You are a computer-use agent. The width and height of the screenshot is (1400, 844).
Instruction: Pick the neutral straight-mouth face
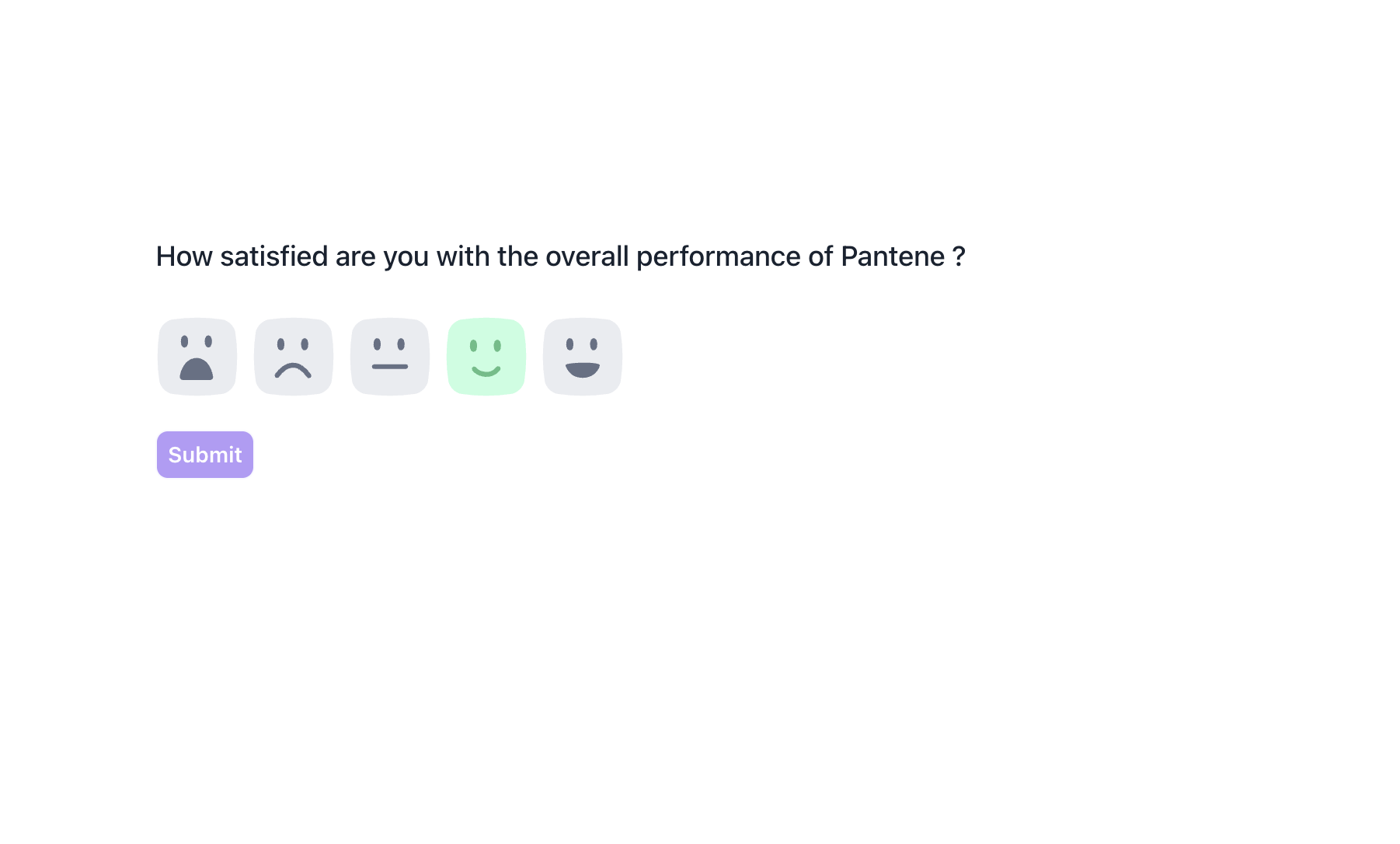(x=390, y=357)
